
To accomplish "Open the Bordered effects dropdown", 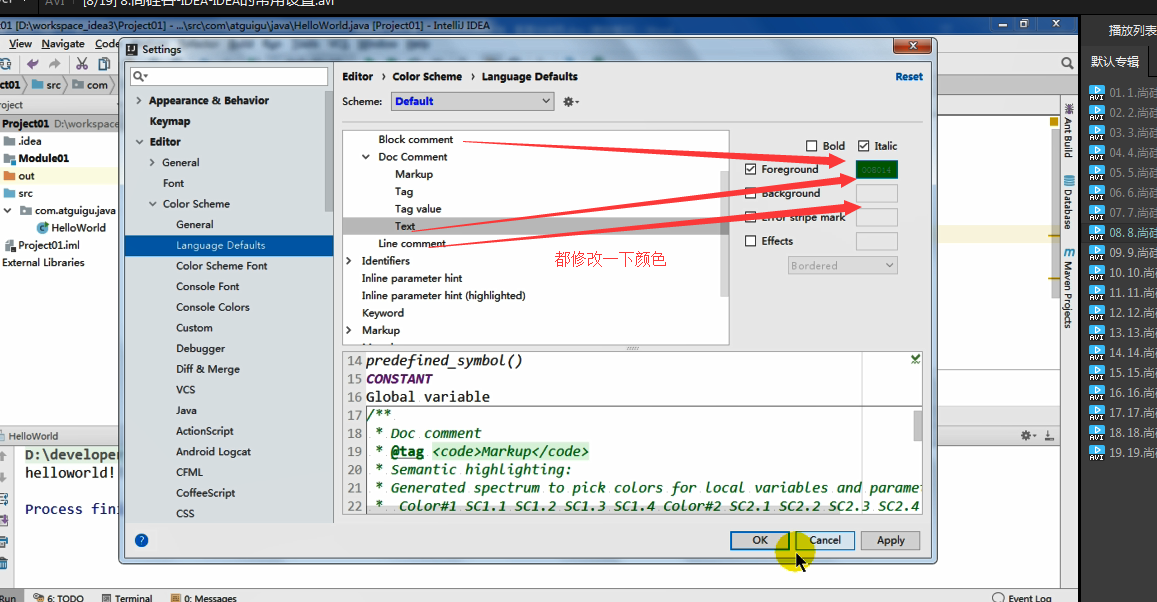I will click(x=843, y=266).
